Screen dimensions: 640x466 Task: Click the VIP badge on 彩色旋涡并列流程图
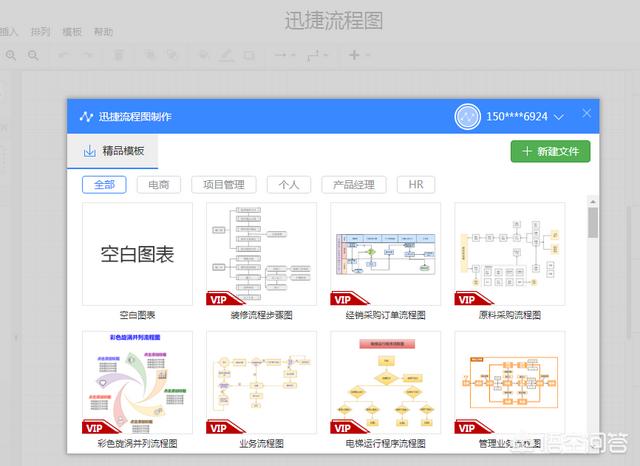point(100,428)
